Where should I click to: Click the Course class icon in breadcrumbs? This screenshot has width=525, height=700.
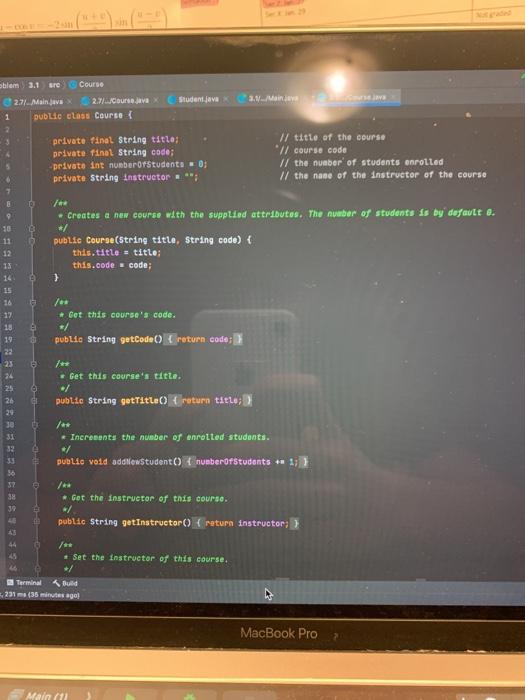point(73,84)
